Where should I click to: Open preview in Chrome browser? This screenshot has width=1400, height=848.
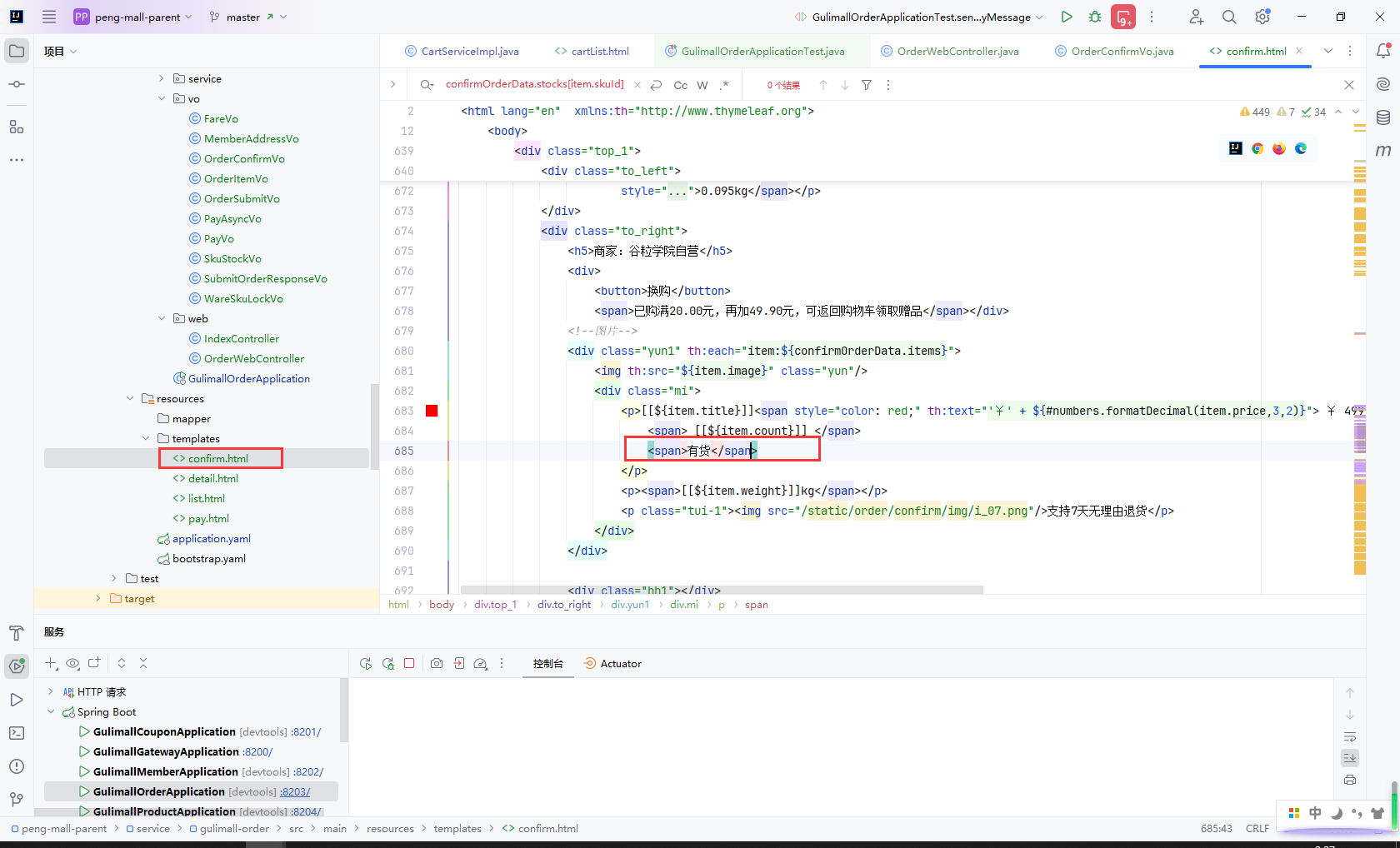(x=1257, y=148)
